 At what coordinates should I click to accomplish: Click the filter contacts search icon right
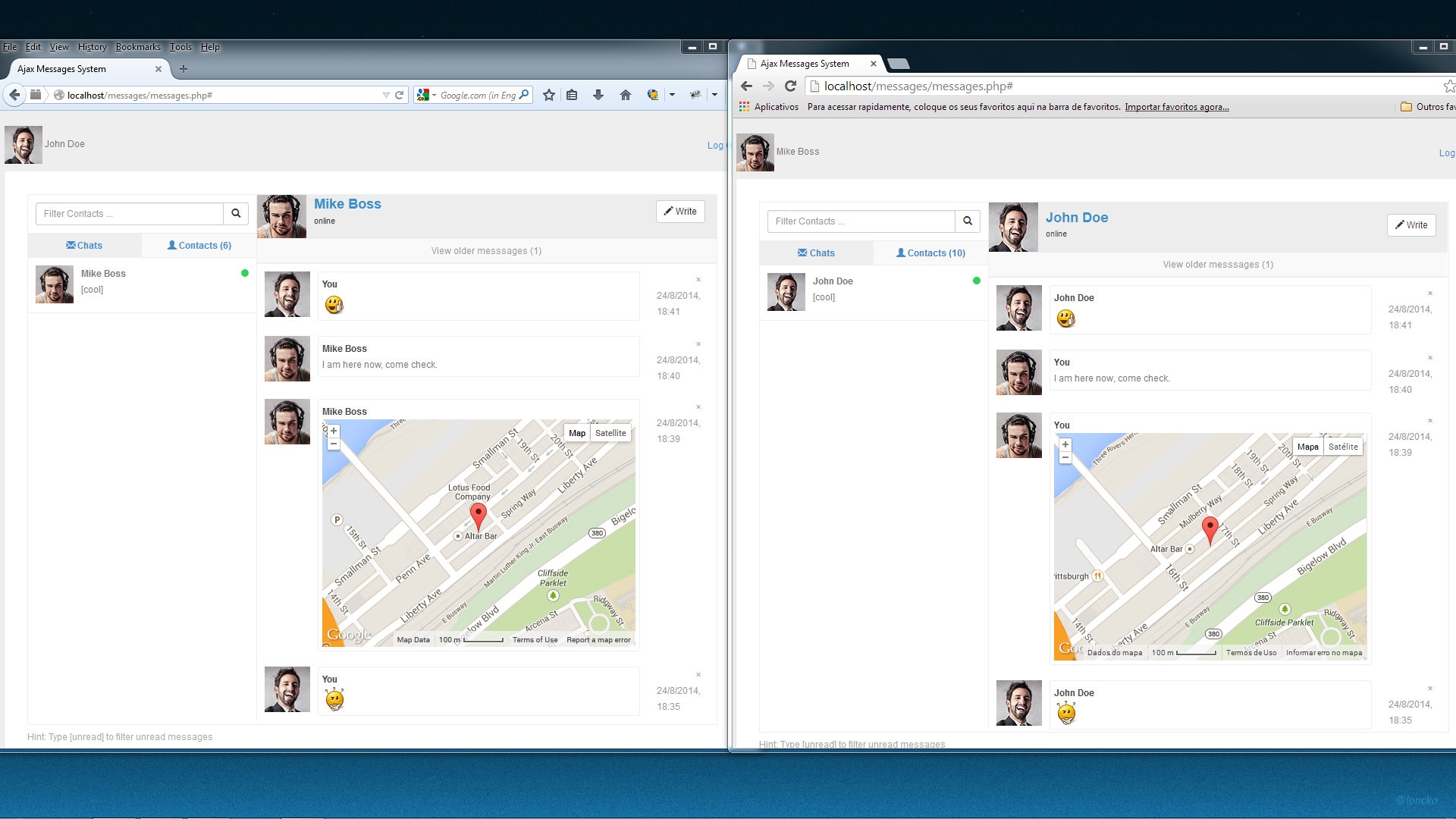(967, 220)
